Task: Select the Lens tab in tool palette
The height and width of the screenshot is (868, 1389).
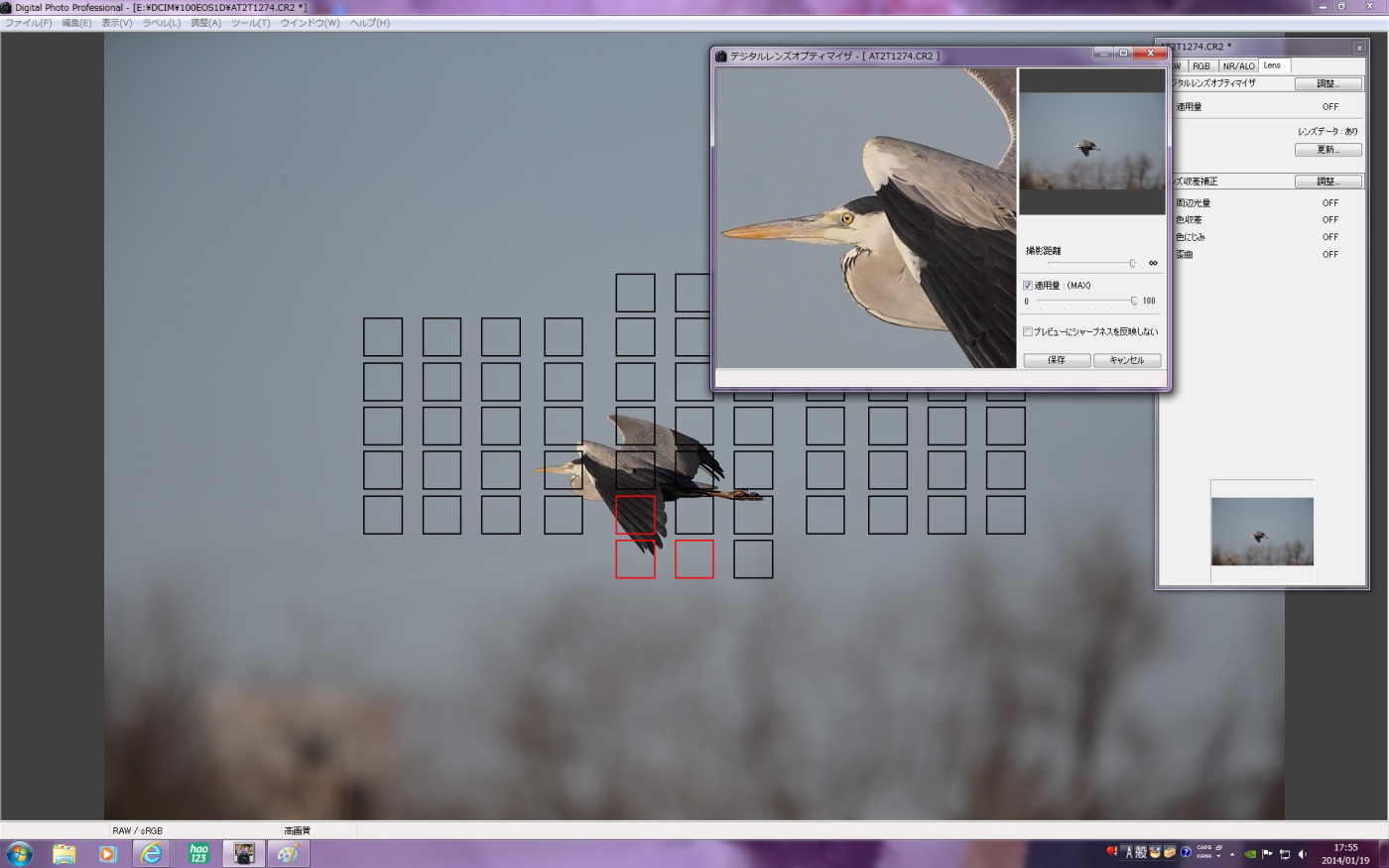Action: click(1273, 65)
